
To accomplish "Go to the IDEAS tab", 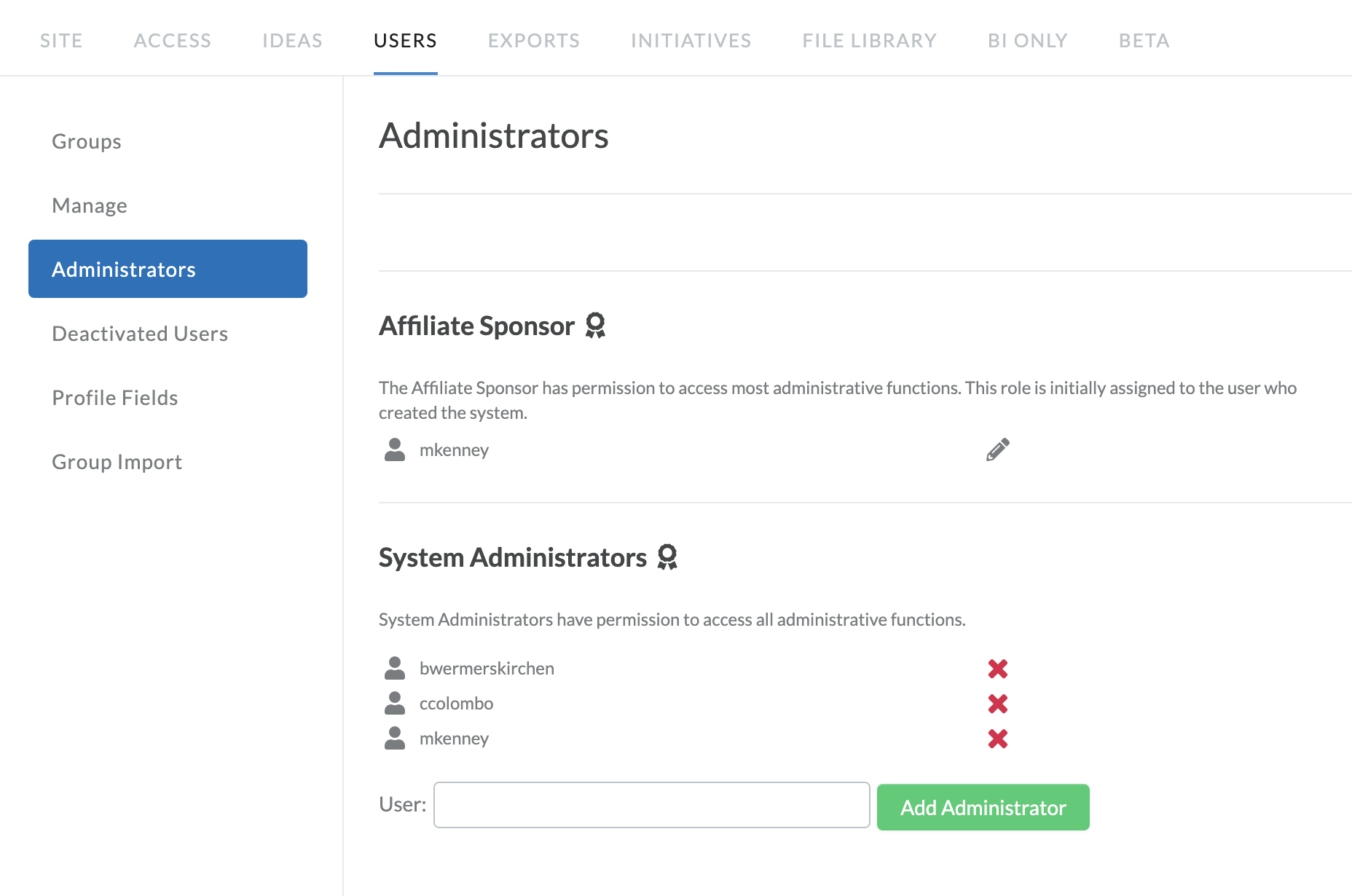I will [x=292, y=41].
